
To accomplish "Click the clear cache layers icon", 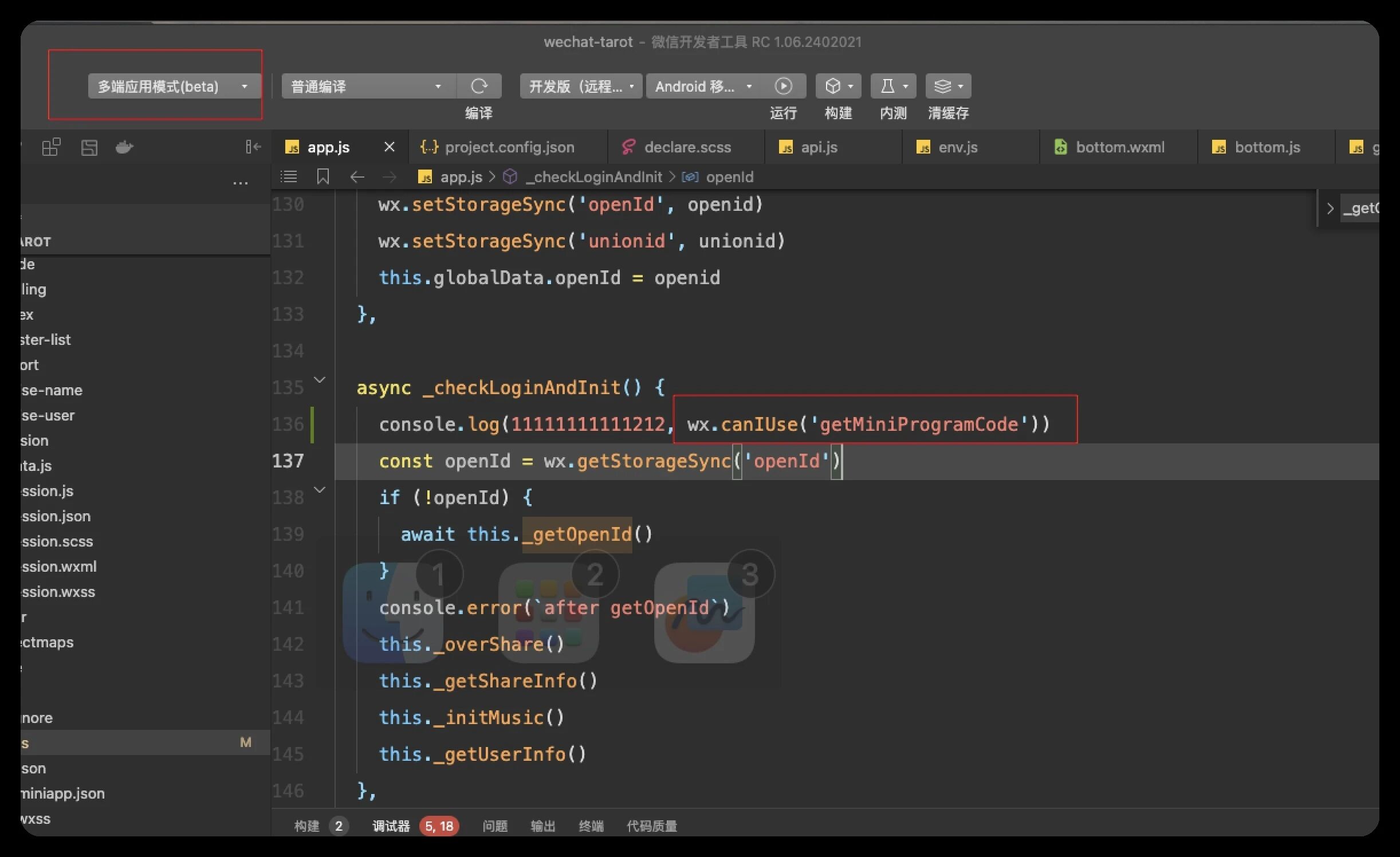I will pyautogui.click(x=942, y=87).
